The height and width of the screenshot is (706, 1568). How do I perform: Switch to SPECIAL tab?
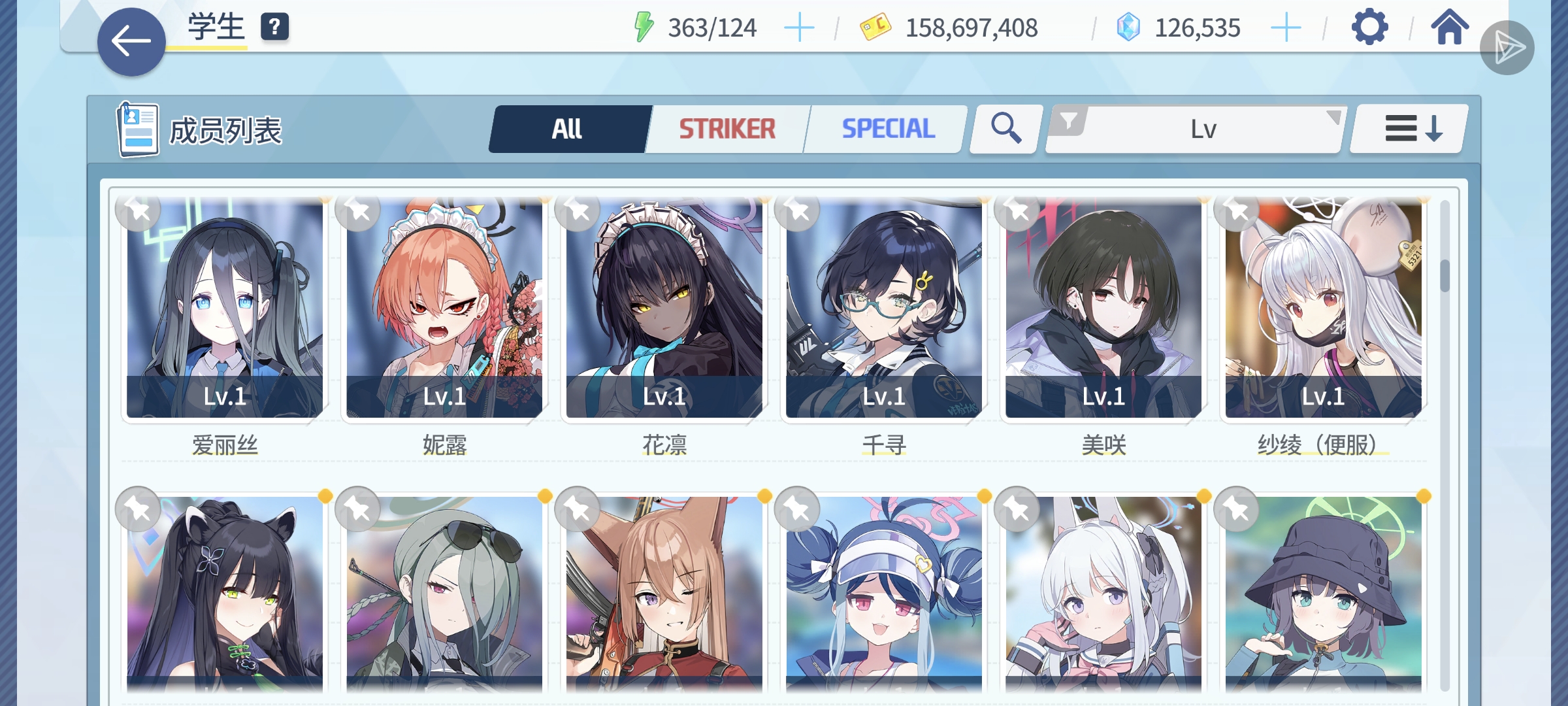coord(888,129)
